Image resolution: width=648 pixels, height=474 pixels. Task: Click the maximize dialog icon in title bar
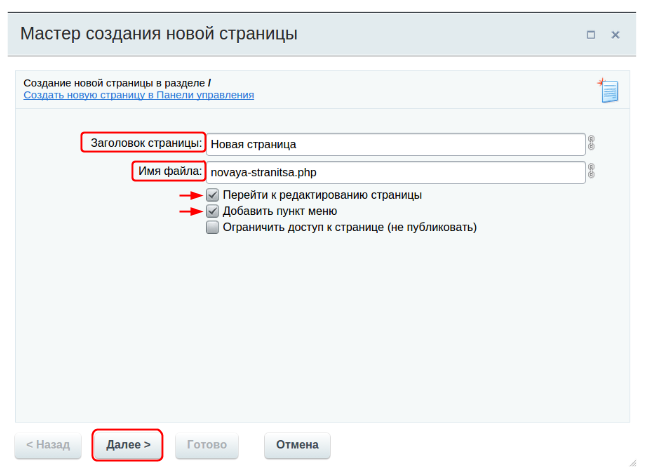click(x=591, y=35)
